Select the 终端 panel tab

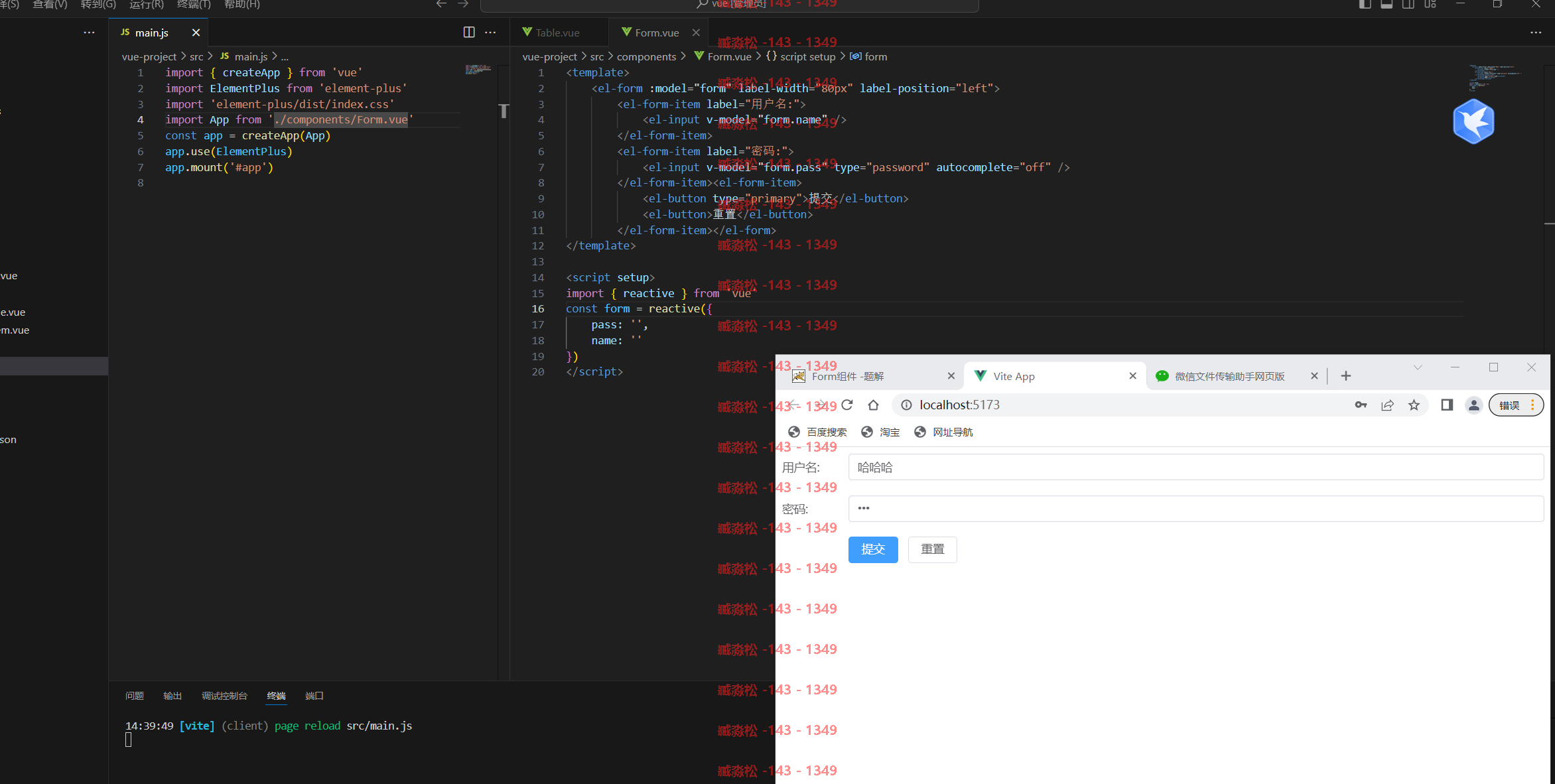(x=276, y=696)
